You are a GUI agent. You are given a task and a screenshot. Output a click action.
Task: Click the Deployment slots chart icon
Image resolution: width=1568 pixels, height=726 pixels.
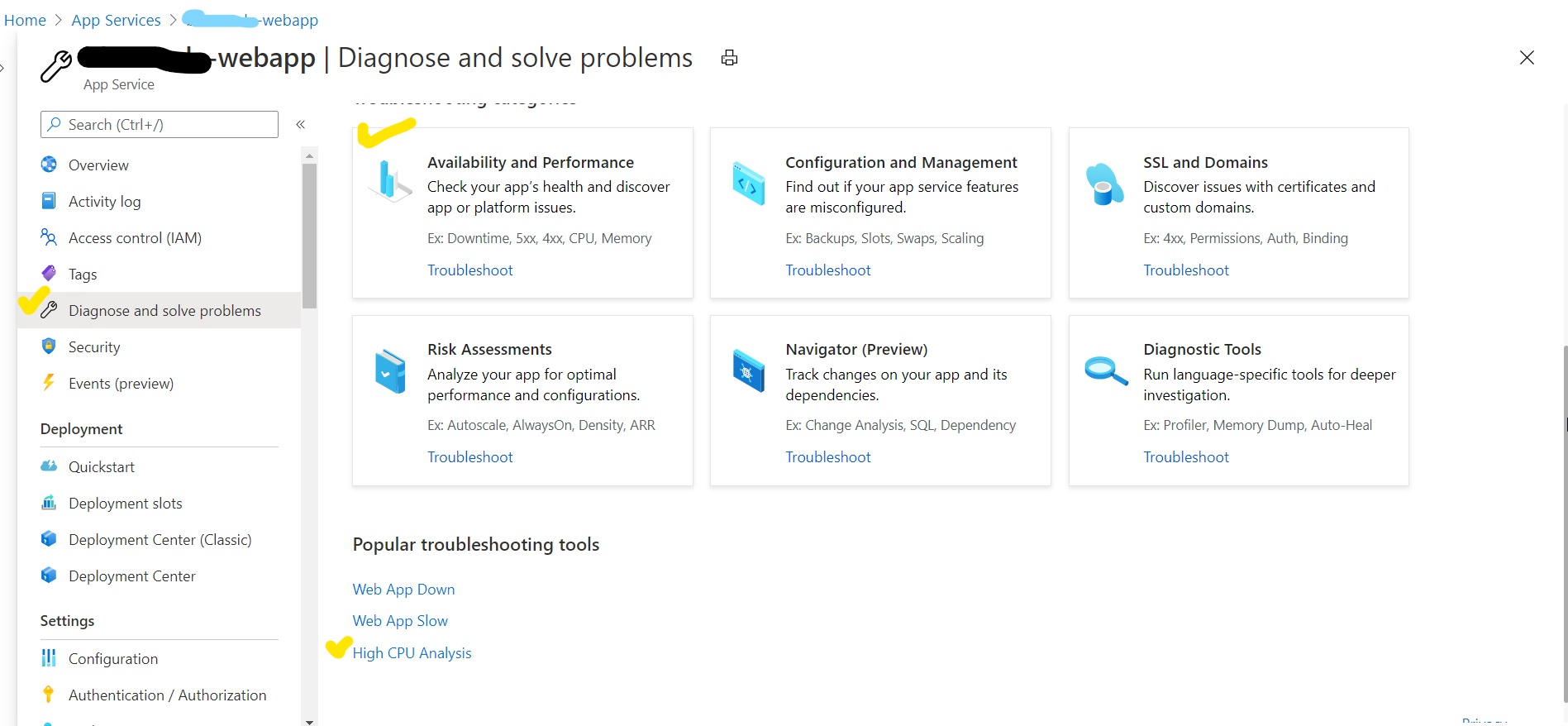tap(49, 503)
